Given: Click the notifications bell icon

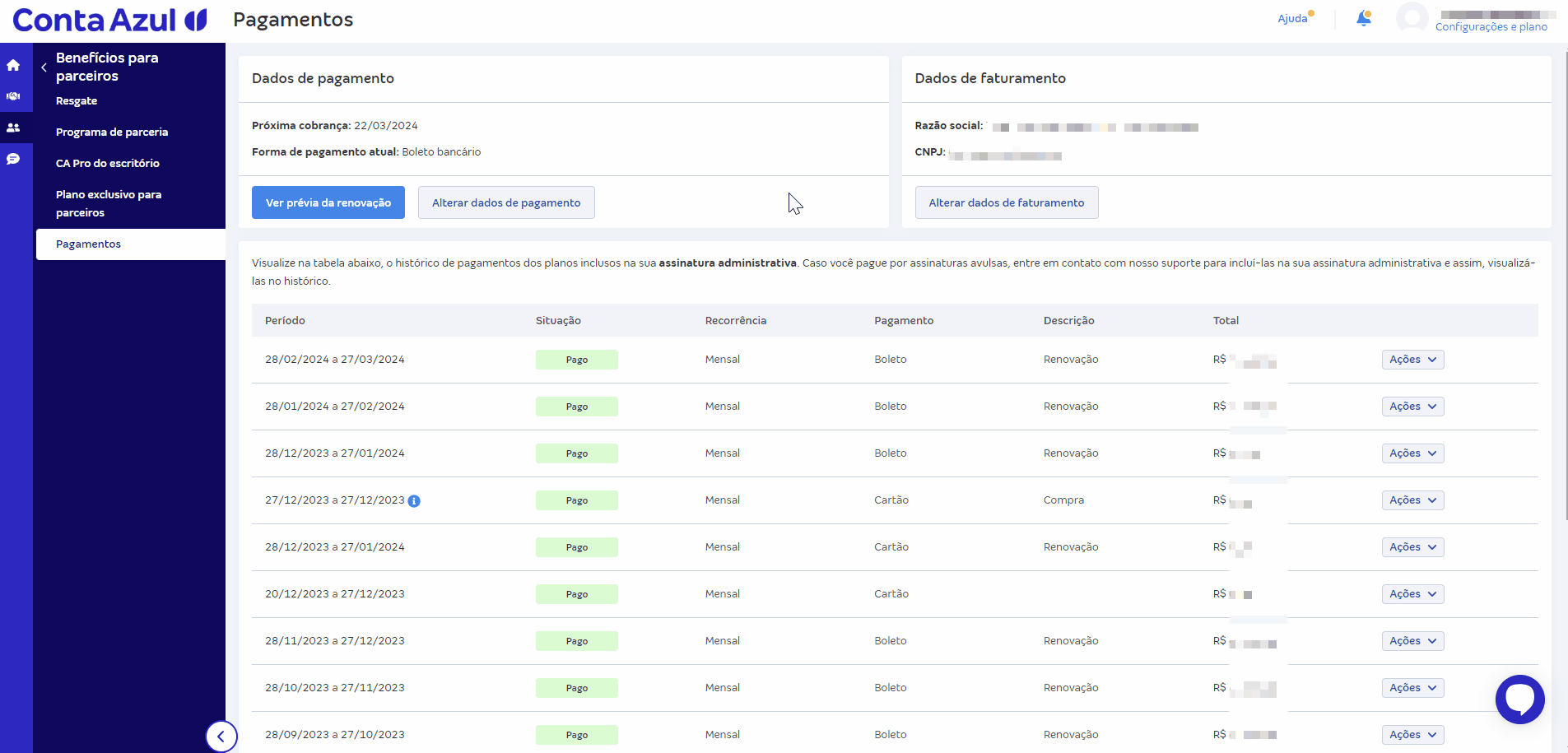Looking at the screenshot, I should [1363, 18].
